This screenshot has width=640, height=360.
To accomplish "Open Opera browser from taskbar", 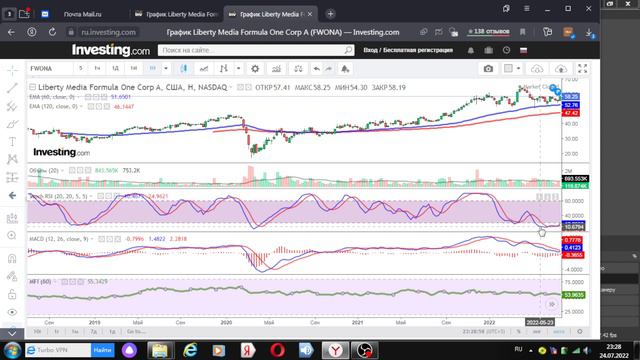I will [277, 350].
